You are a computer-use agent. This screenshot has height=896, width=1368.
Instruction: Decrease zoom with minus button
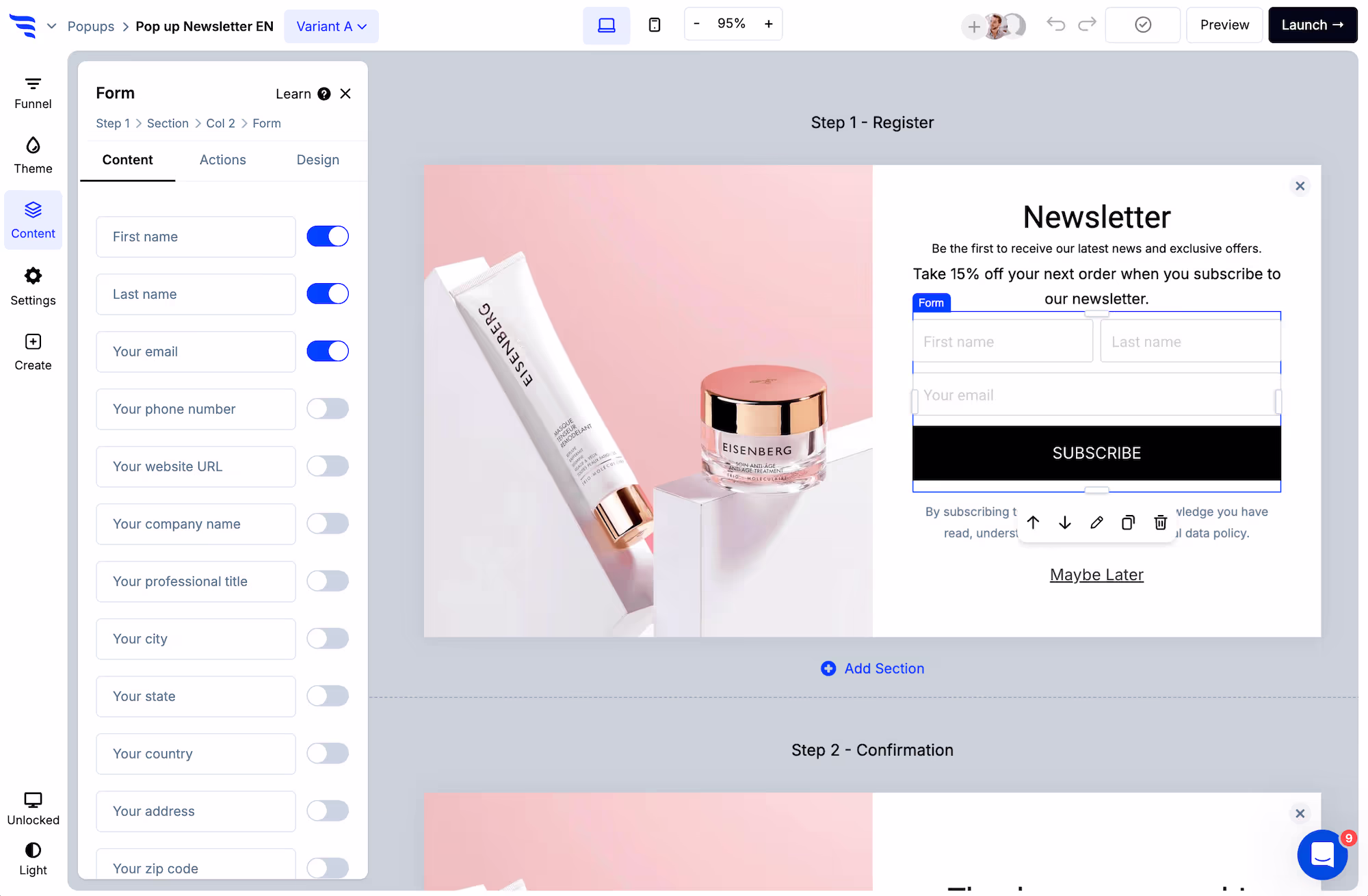pyautogui.click(x=696, y=24)
